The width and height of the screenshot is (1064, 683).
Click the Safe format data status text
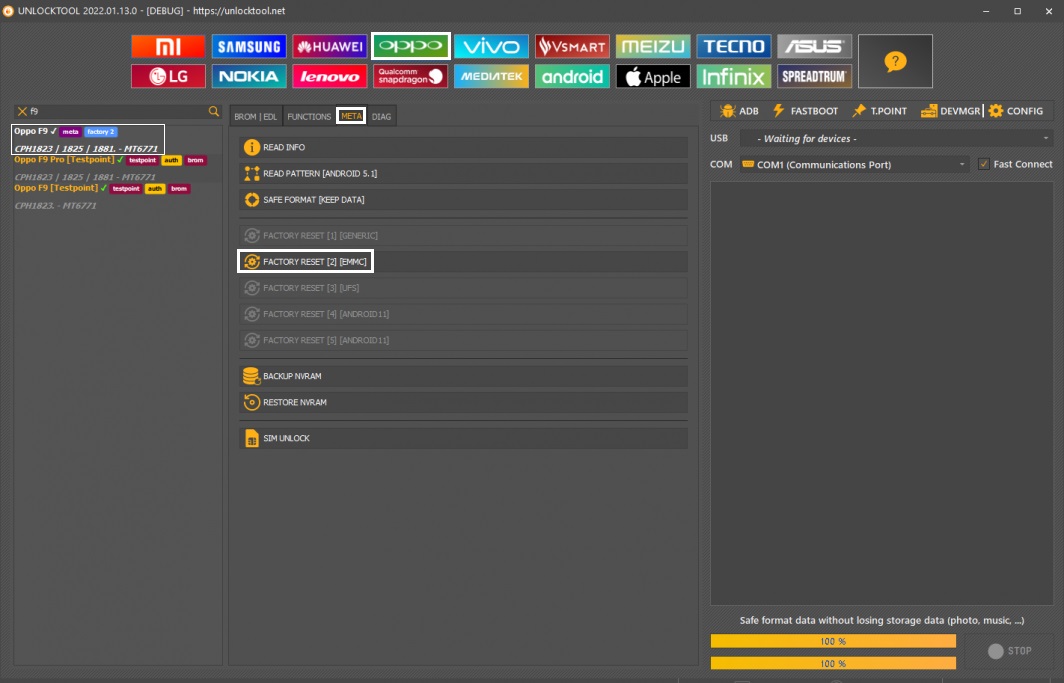(881, 620)
